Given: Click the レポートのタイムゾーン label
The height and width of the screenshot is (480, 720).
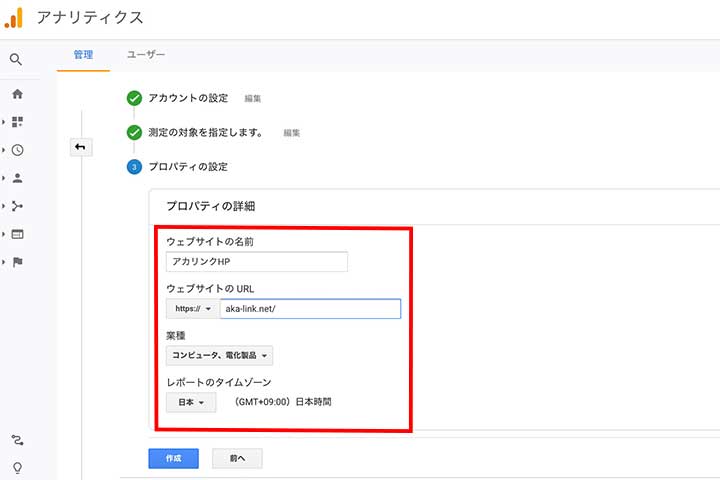Looking at the screenshot, I should (x=219, y=382).
